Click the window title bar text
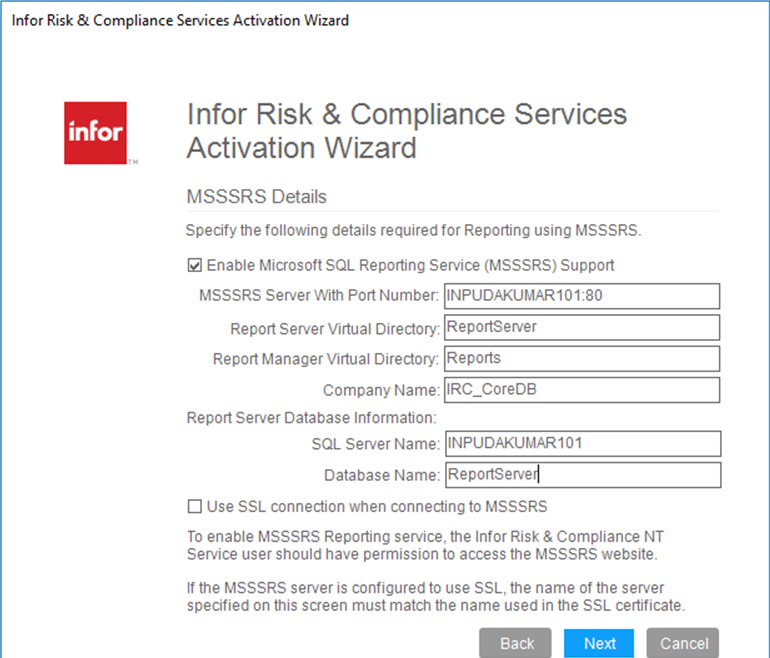770x658 pixels. tap(180, 20)
